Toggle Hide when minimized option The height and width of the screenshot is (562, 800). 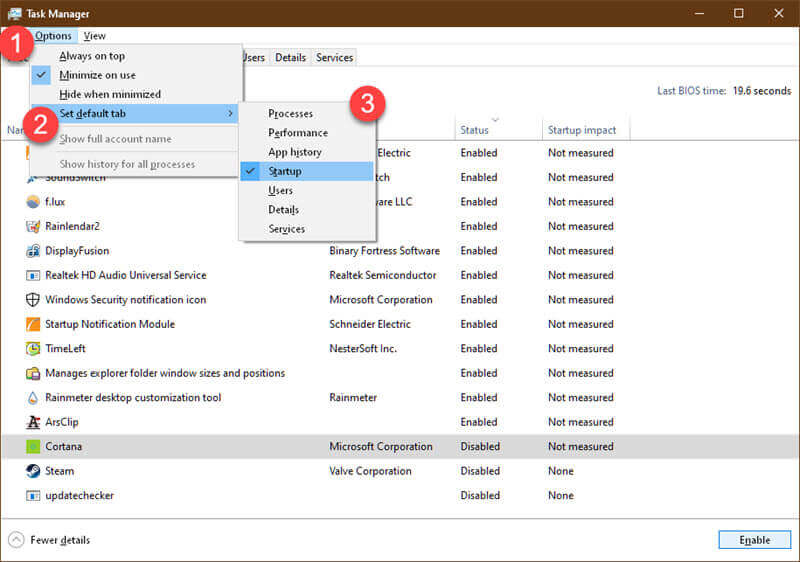coord(110,94)
